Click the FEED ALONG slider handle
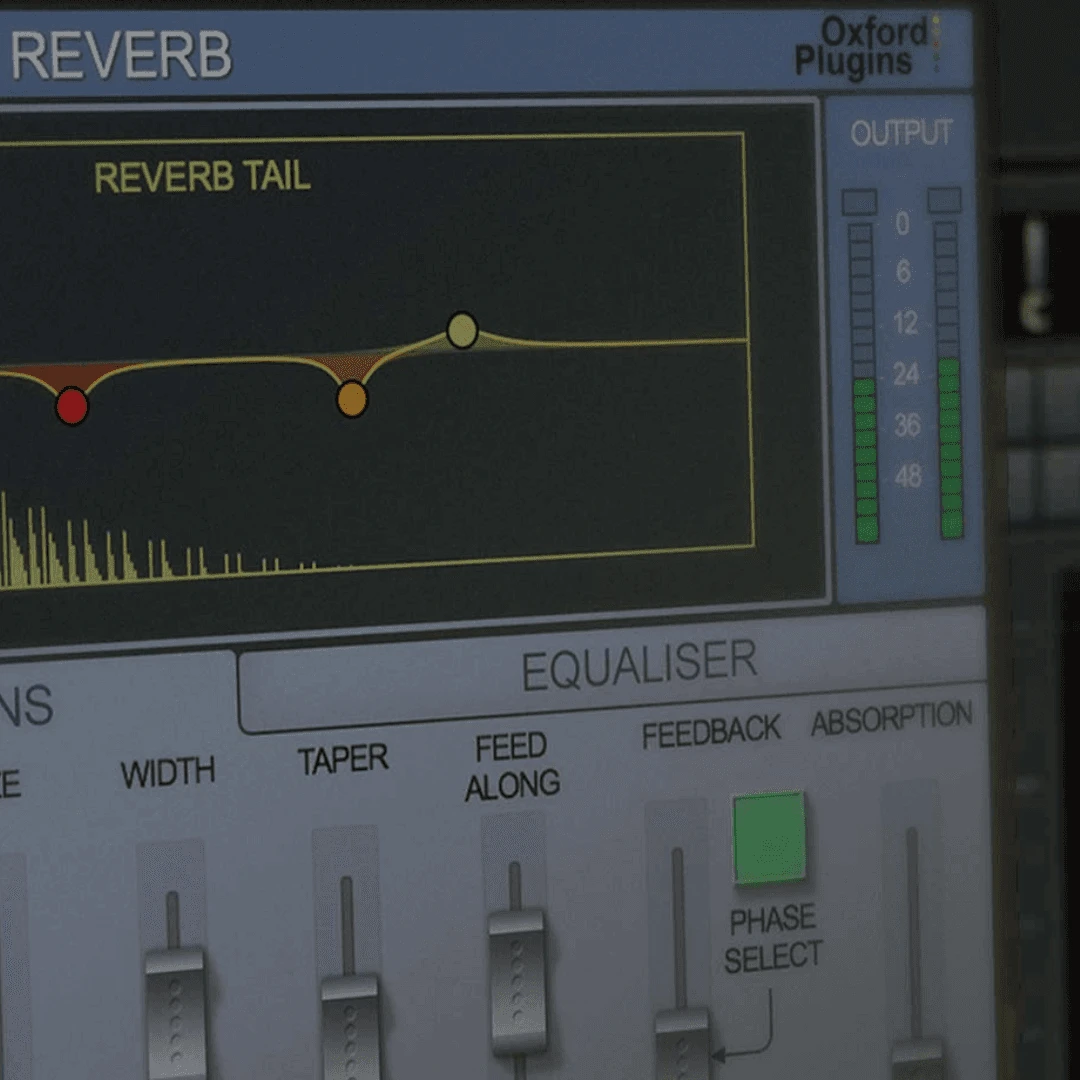The width and height of the screenshot is (1080, 1080). 517,982
